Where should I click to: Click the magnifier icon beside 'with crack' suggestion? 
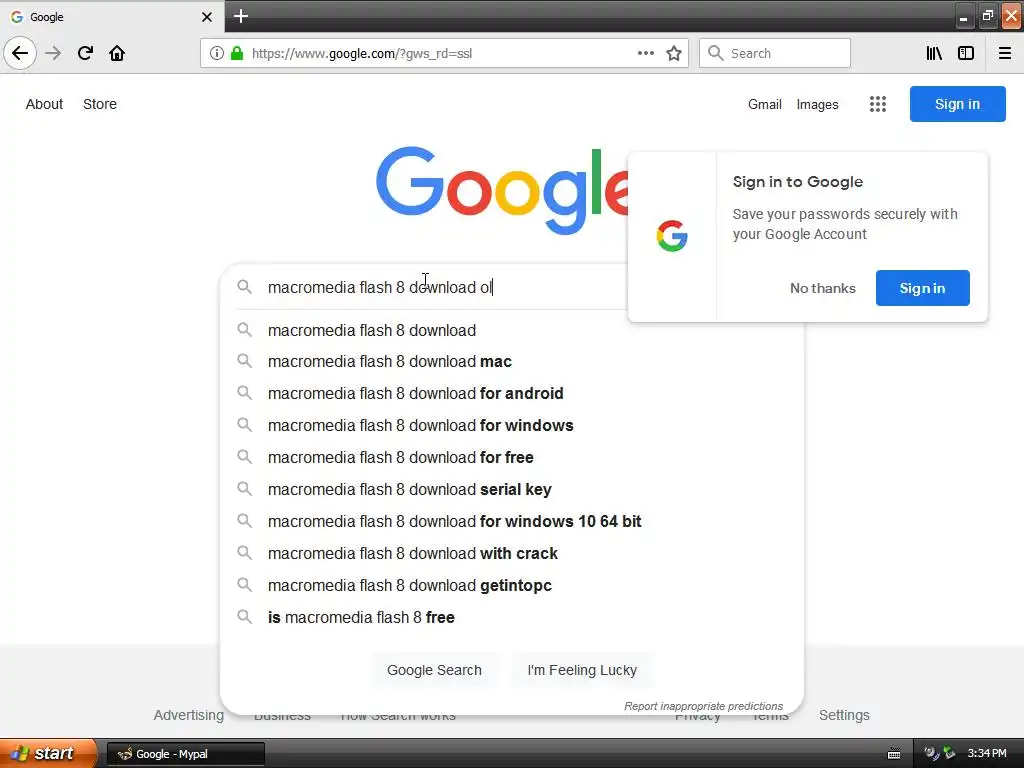coord(244,552)
